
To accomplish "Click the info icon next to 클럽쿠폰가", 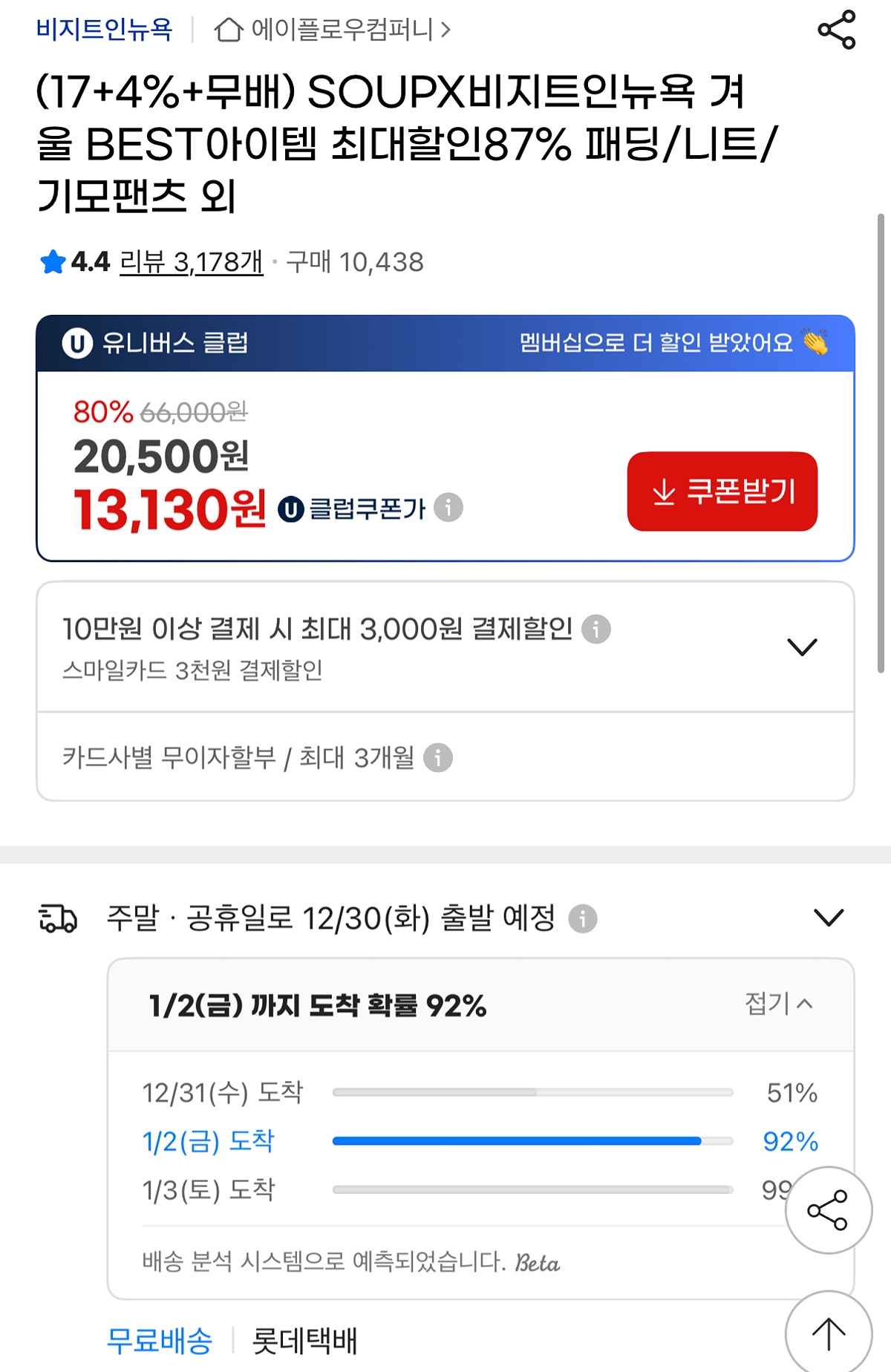I will (x=448, y=508).
